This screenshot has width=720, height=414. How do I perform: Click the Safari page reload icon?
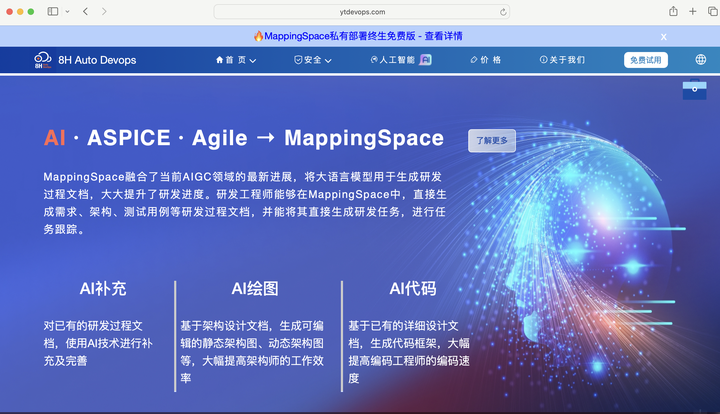503,12
